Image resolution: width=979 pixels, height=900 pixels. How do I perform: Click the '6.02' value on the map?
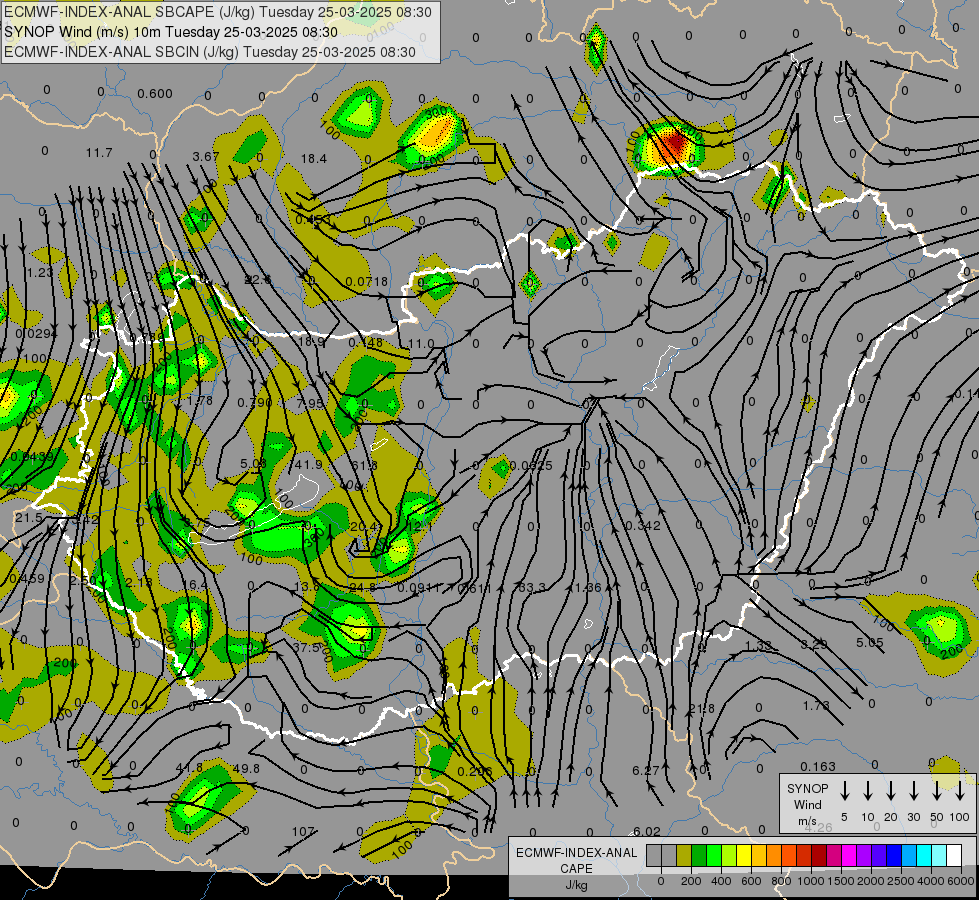coord(646,831)
